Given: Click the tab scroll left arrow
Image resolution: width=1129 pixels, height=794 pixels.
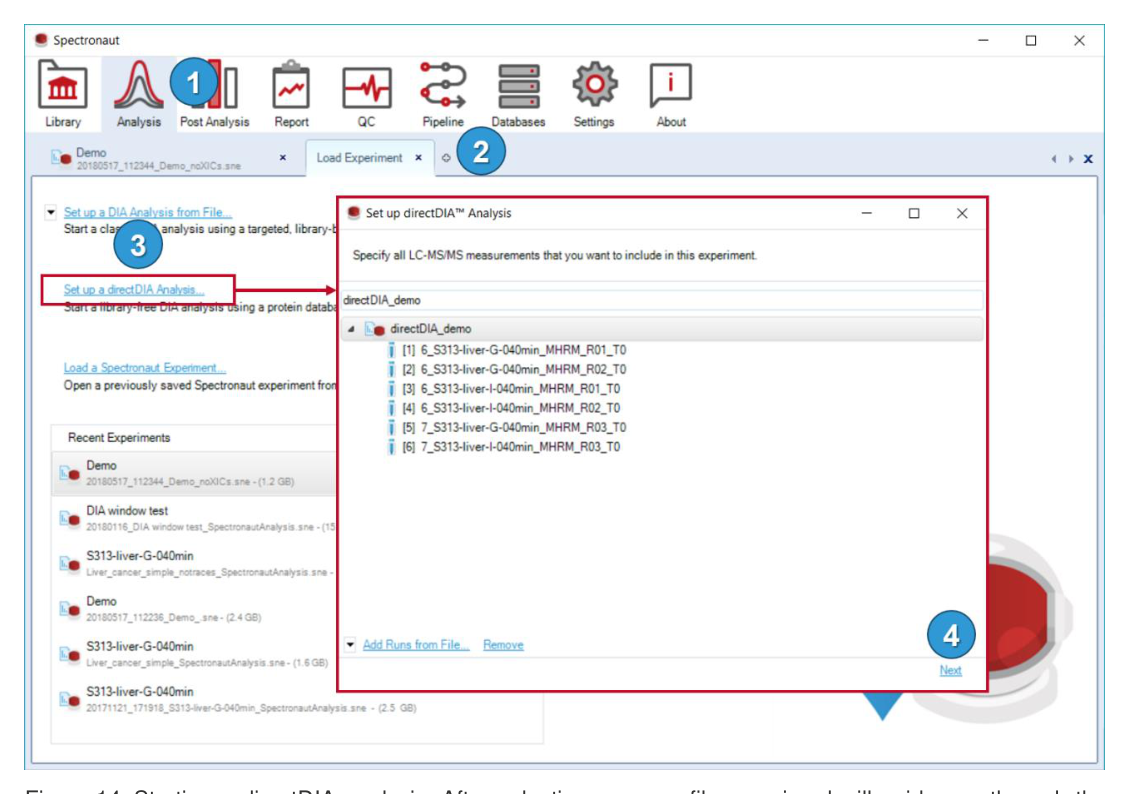Looking at the screenshot, I should pyautogui.click(x=1054, y=158).
